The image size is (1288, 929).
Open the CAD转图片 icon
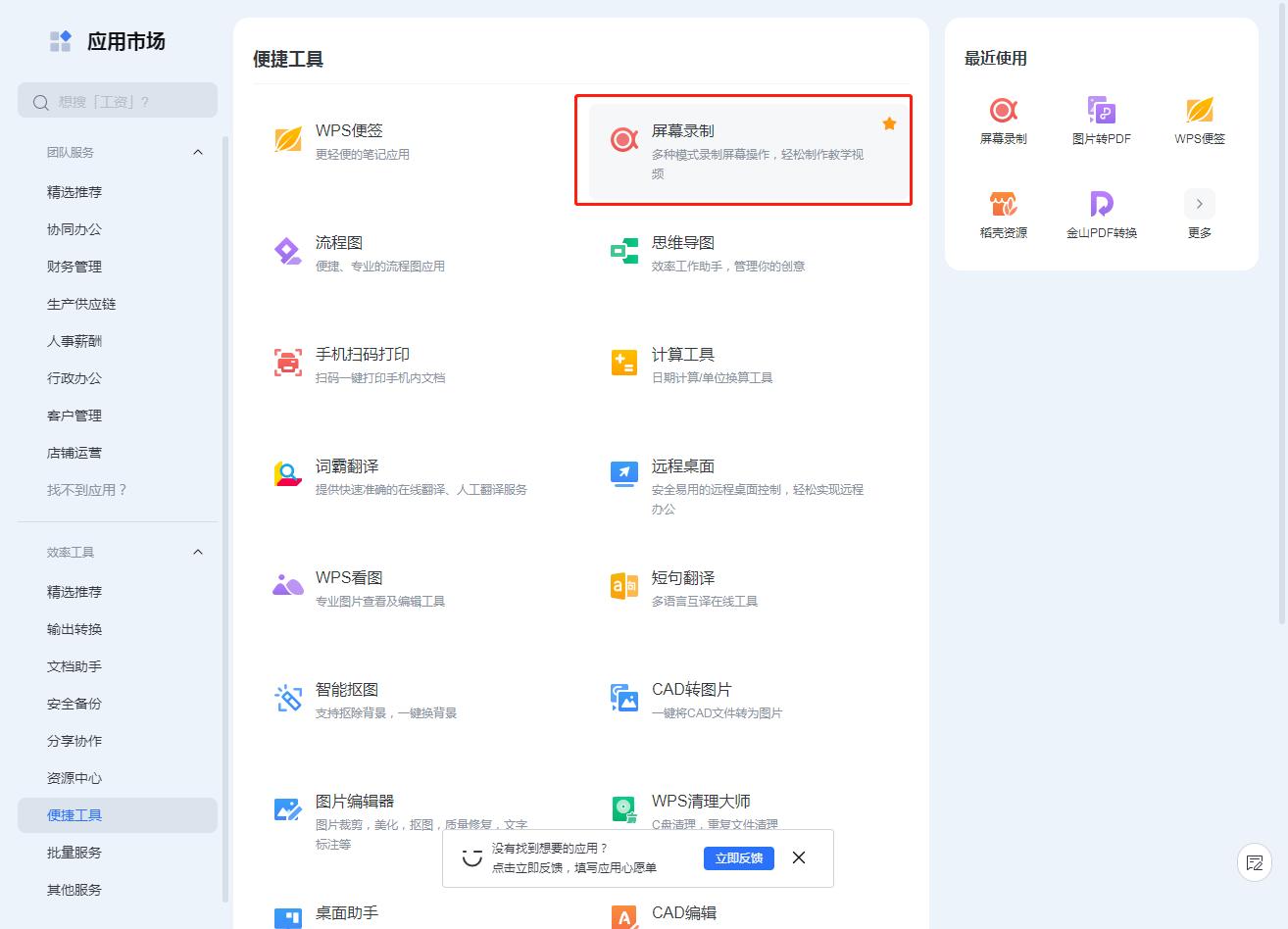tap(624, 699)
